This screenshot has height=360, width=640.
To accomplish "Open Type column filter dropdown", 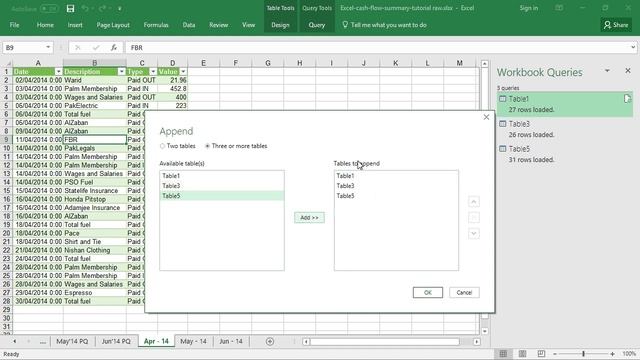I will click(x=153, y=72).
